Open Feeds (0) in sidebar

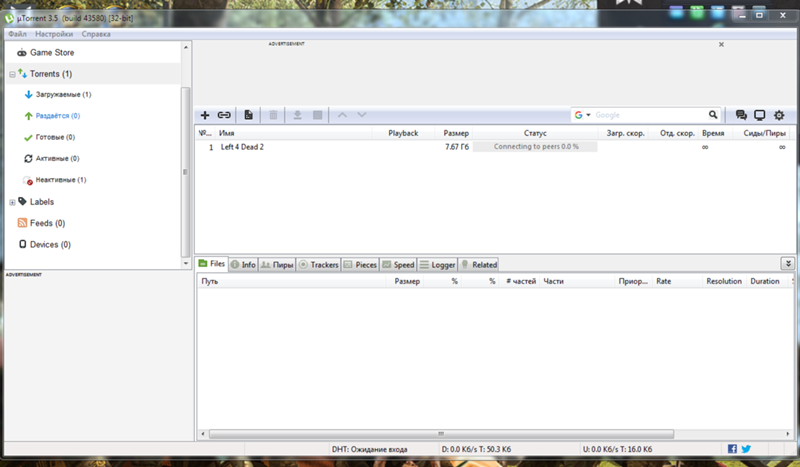(x=47, y=223)
